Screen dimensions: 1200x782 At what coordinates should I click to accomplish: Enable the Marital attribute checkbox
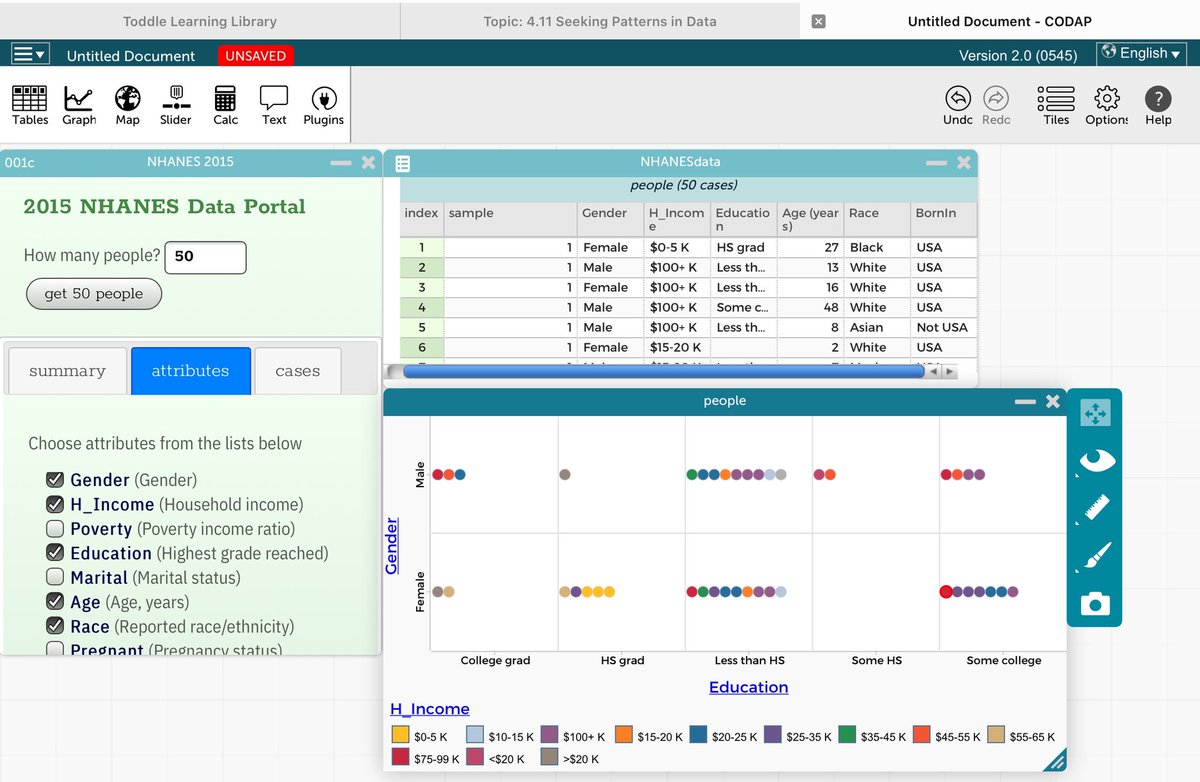coord(54,577)
